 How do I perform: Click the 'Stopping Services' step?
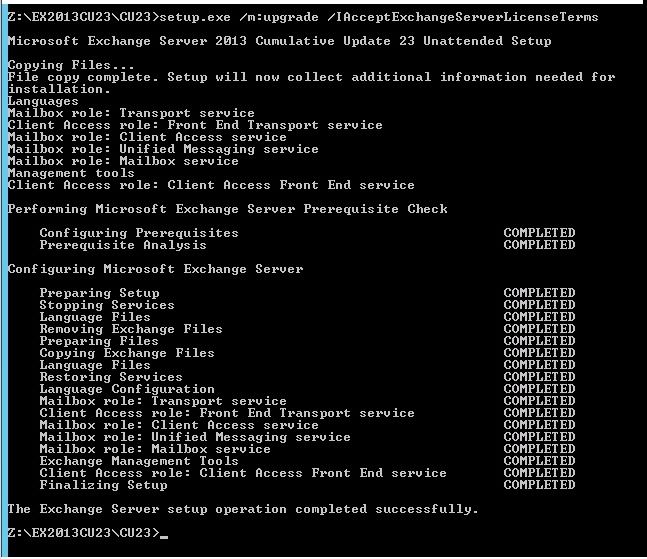(x=107, y=305)
